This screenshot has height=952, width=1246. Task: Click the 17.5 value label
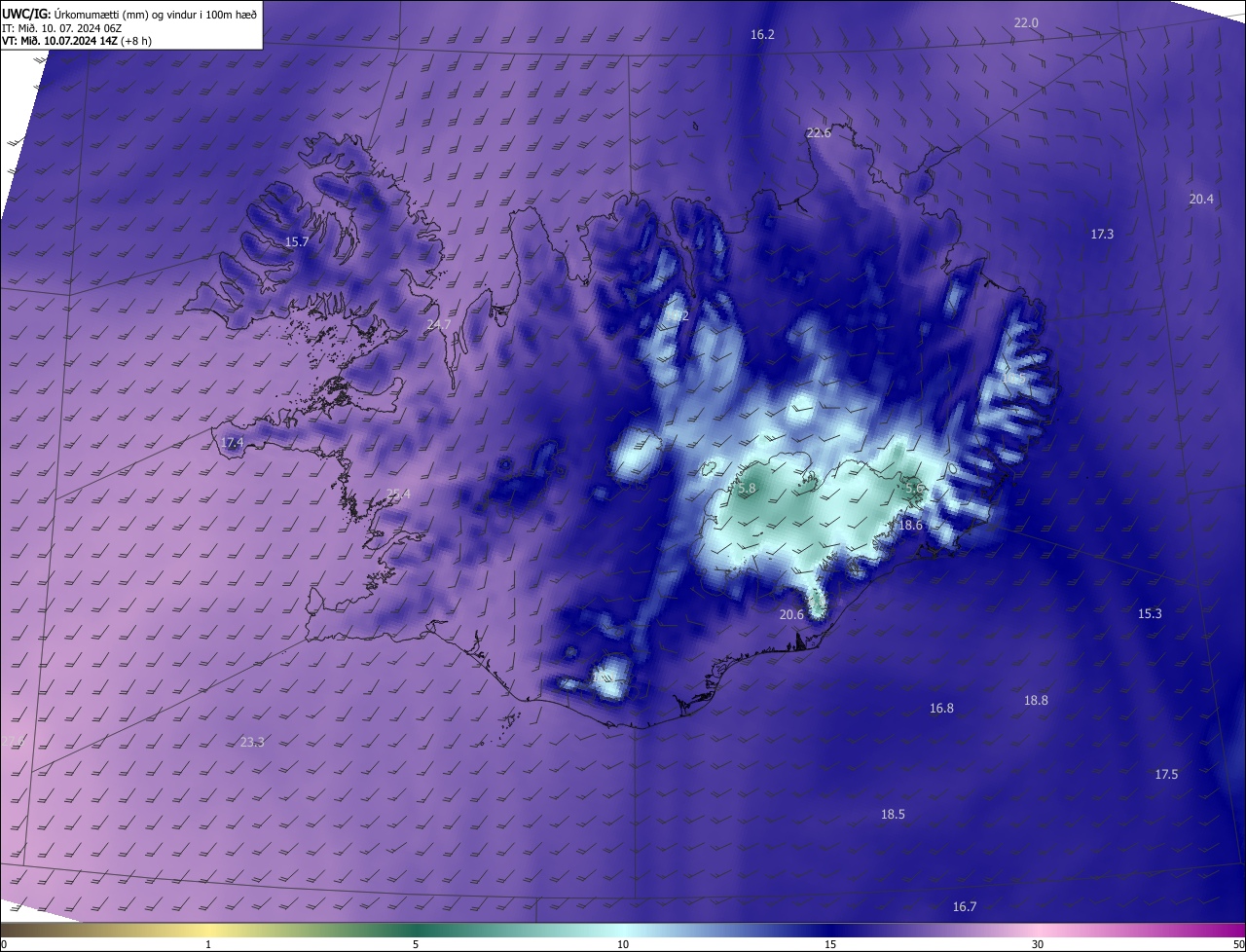coord(1166,774)
